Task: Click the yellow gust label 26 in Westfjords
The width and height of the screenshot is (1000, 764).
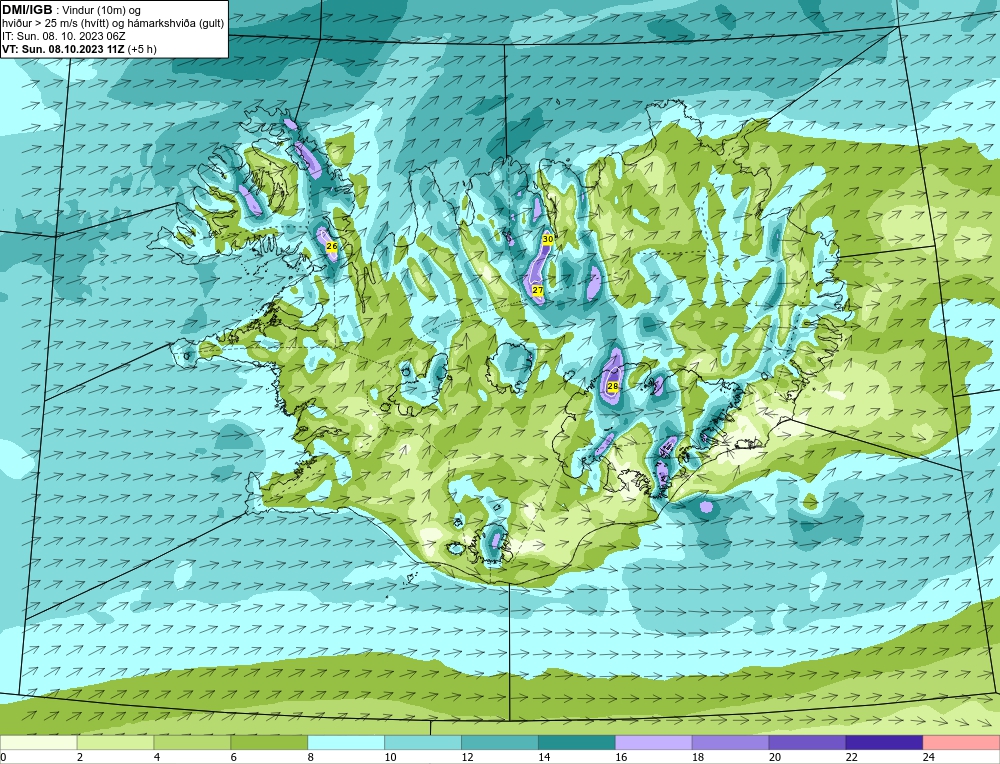Action: click(x=332, y=246)
